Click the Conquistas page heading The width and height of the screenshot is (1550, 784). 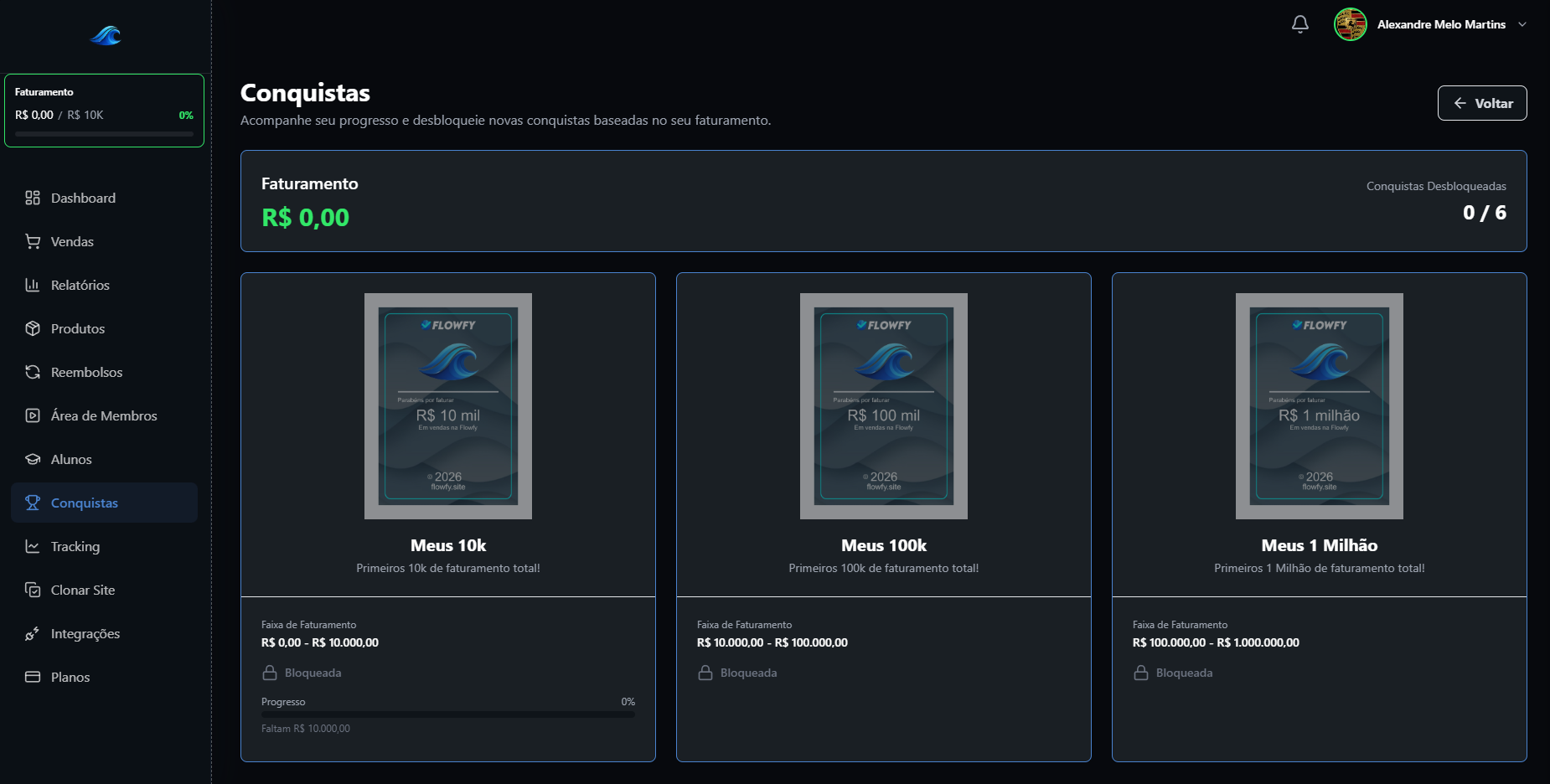tap(305, 93)
